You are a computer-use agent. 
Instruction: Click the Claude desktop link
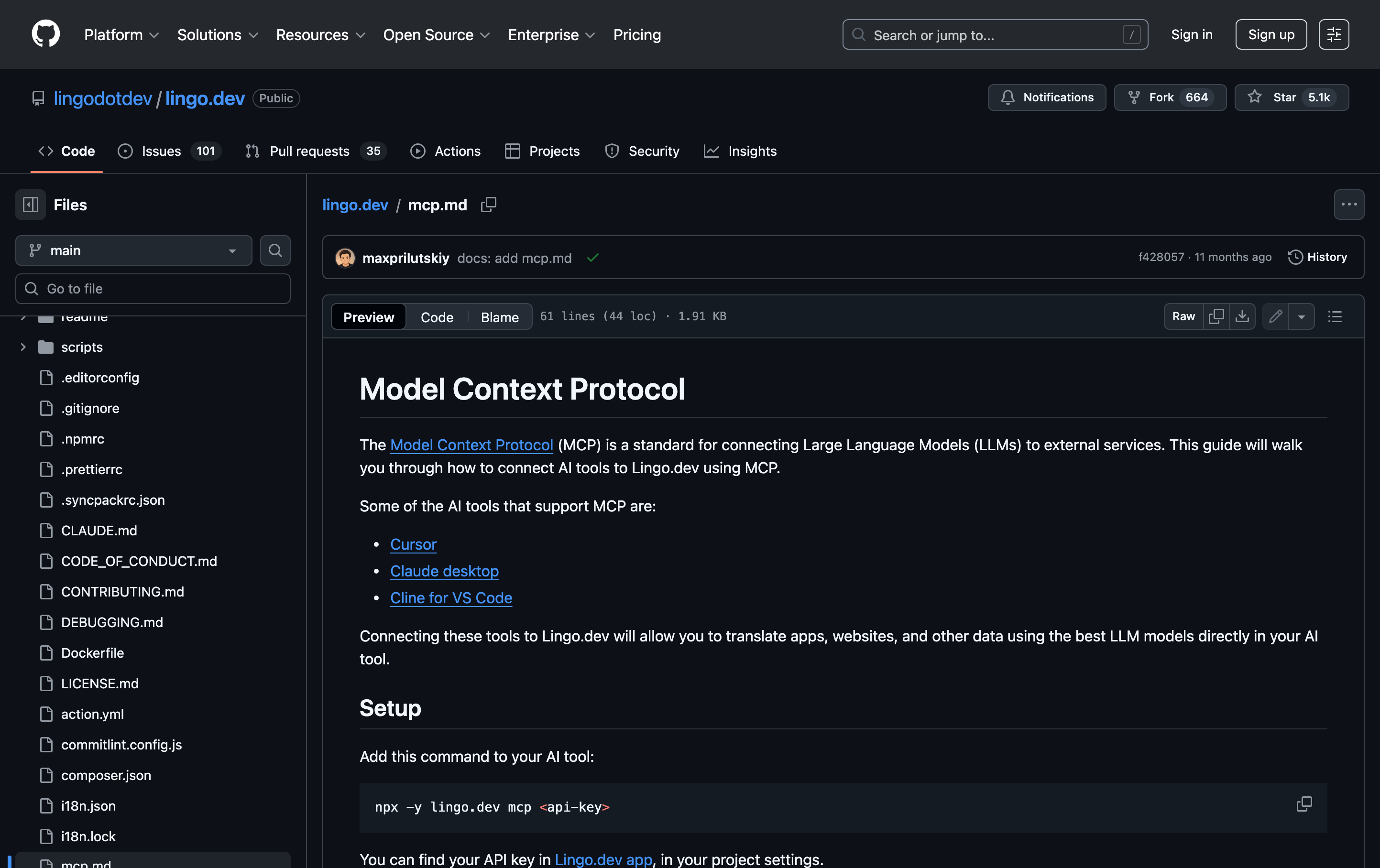(x=444, y=571)
